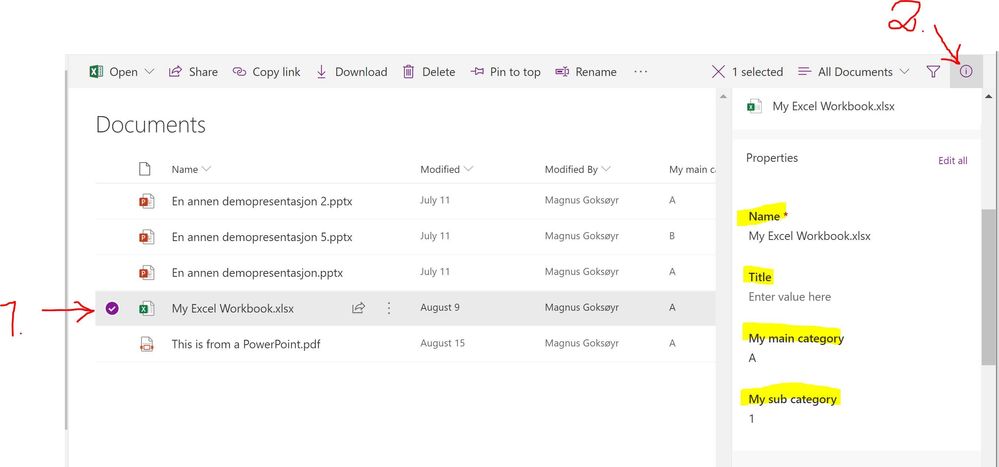Click Share in the command bar
The height and width of the screenshot is (467, 999).
coord(193,72)
